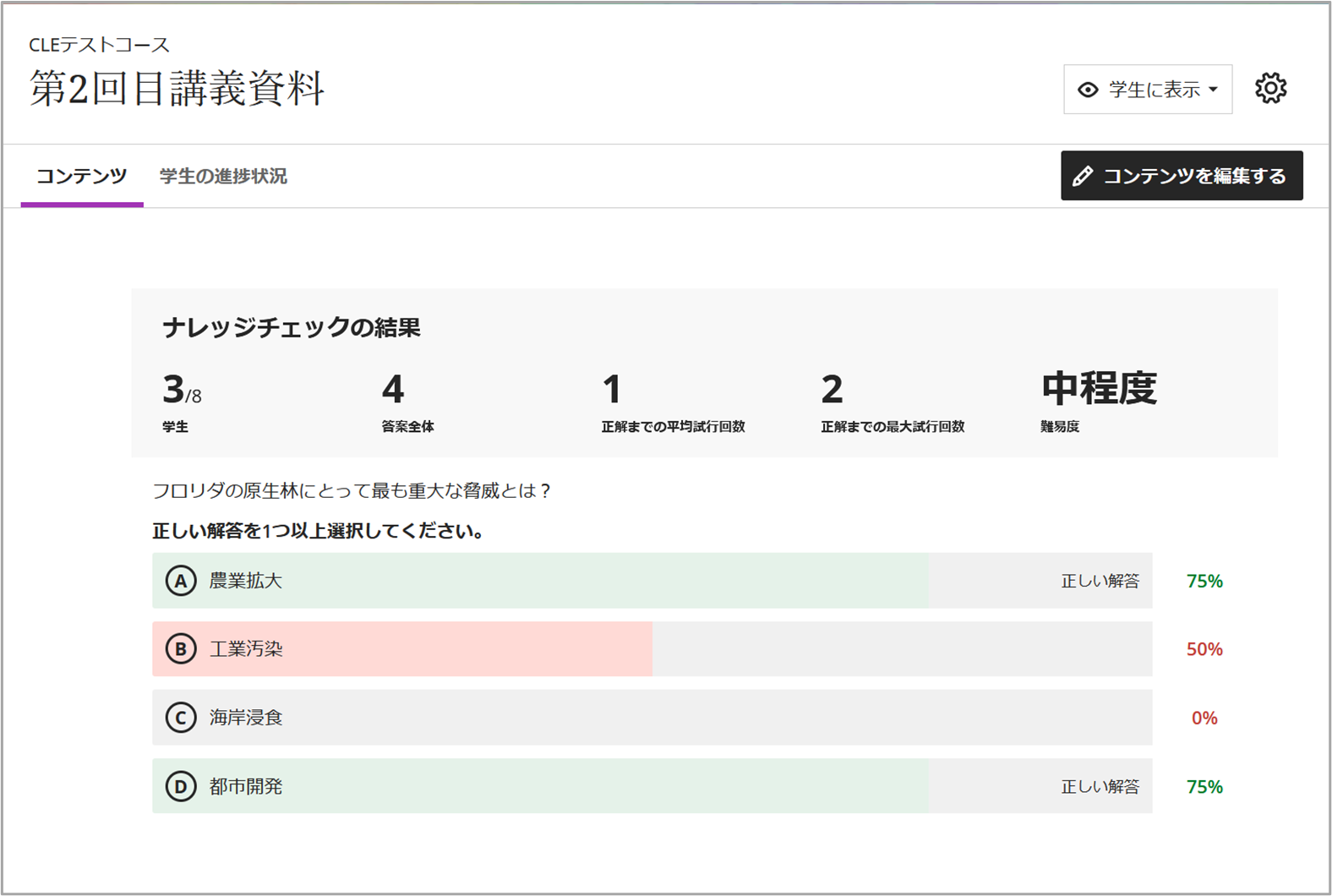
Task: Click 正しい解答 label in 農業拡大 row
Action: (1100, 582)
